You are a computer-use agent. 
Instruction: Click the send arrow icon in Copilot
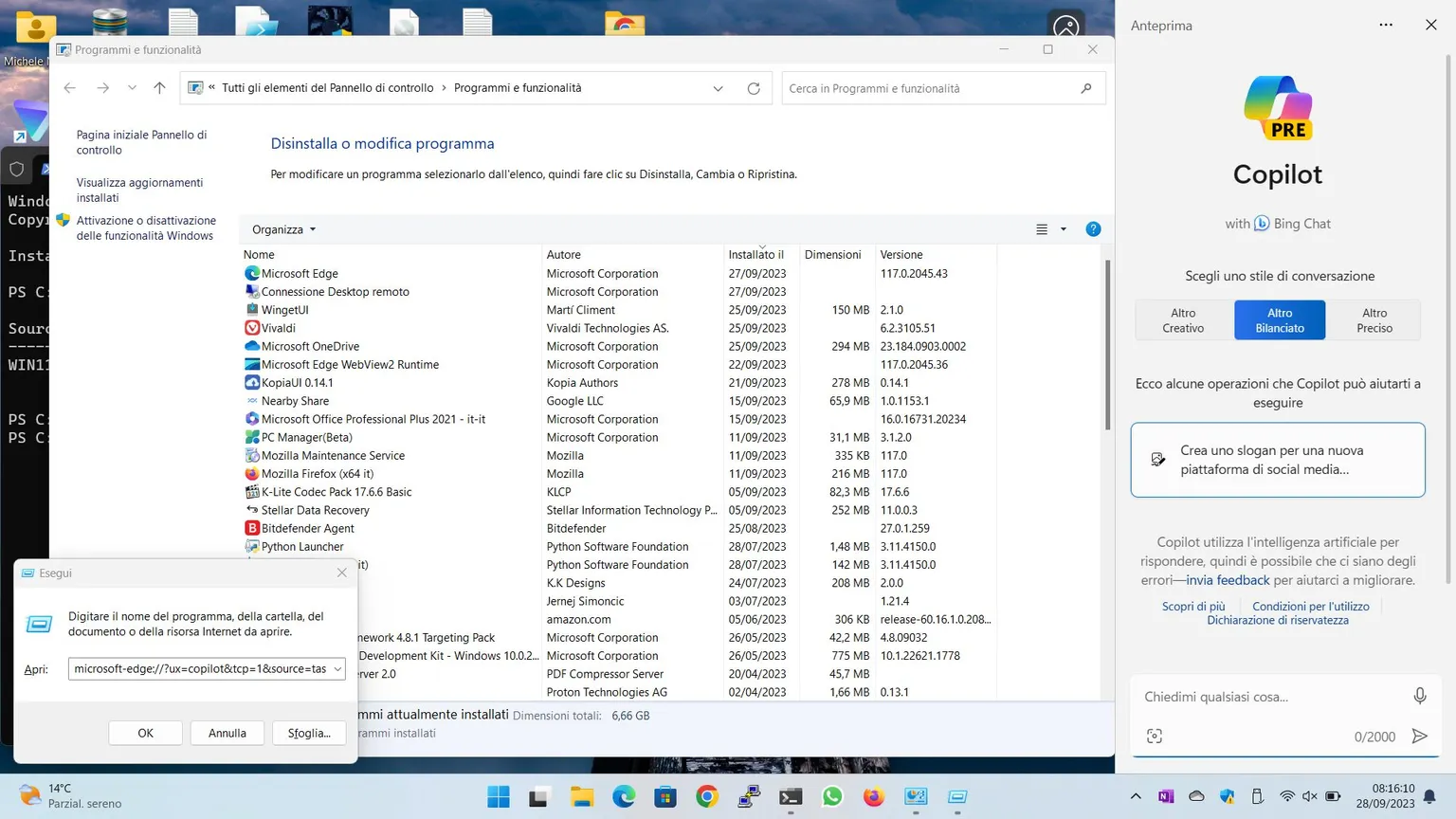point(1419,736)
